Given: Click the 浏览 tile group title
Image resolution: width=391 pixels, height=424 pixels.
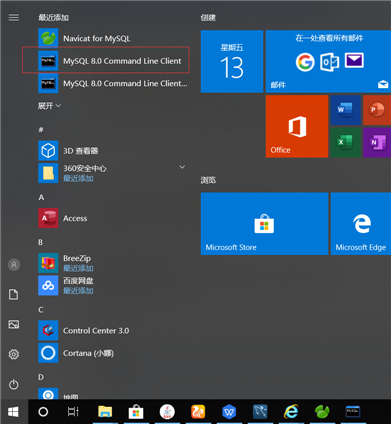Looking at the screenshot, I should 208,180.
